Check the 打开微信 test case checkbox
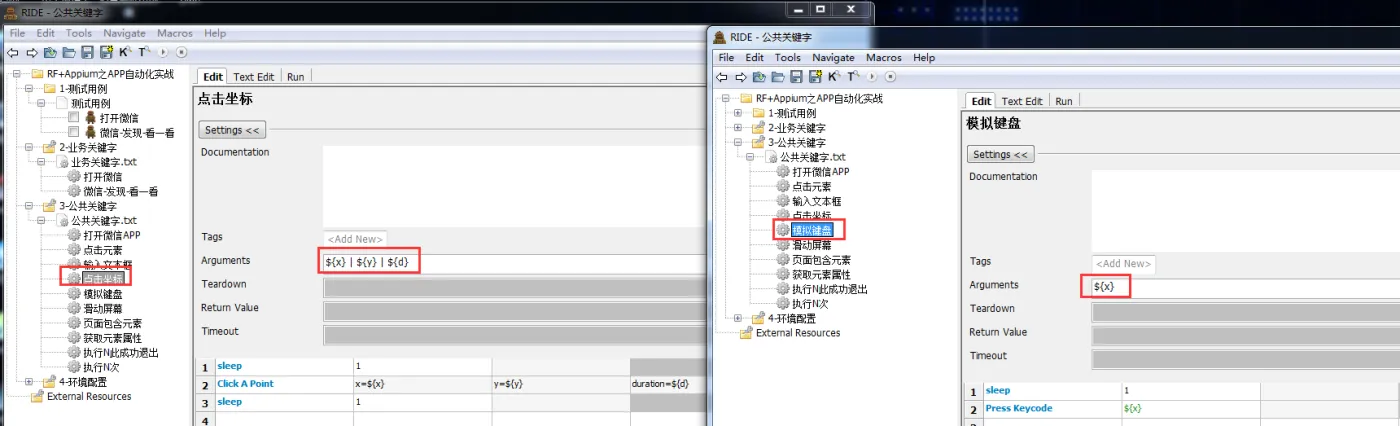Screen dimensions: 1400x426 [73, 117]
